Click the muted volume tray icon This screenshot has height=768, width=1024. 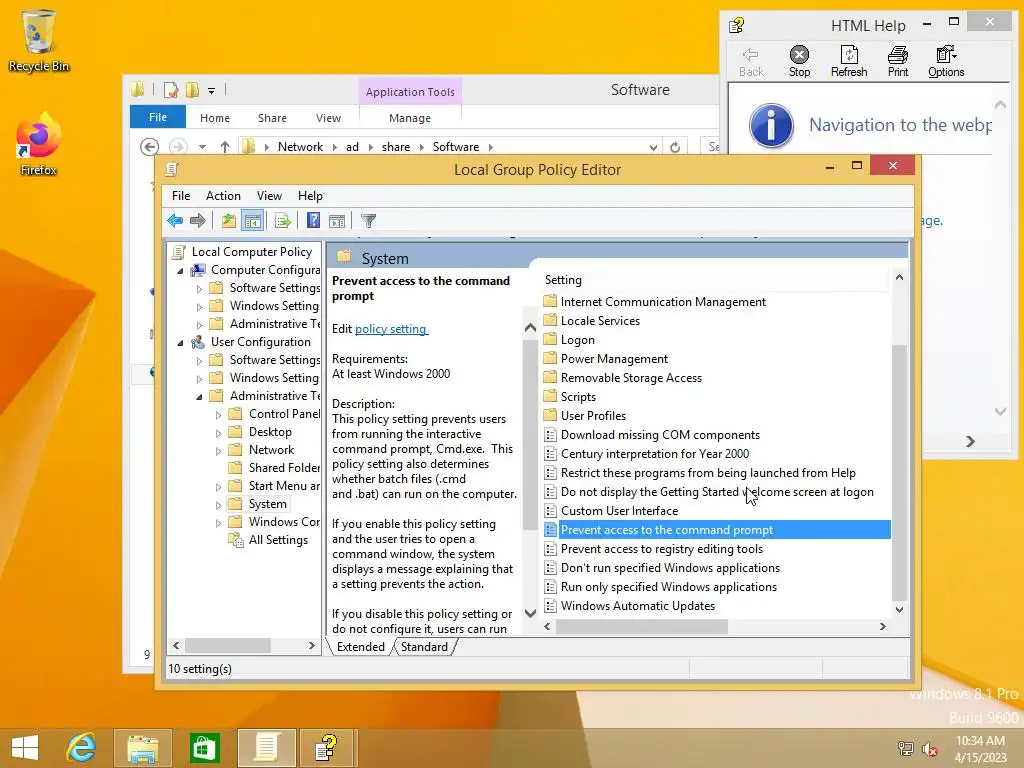click(x=929, y=749)
